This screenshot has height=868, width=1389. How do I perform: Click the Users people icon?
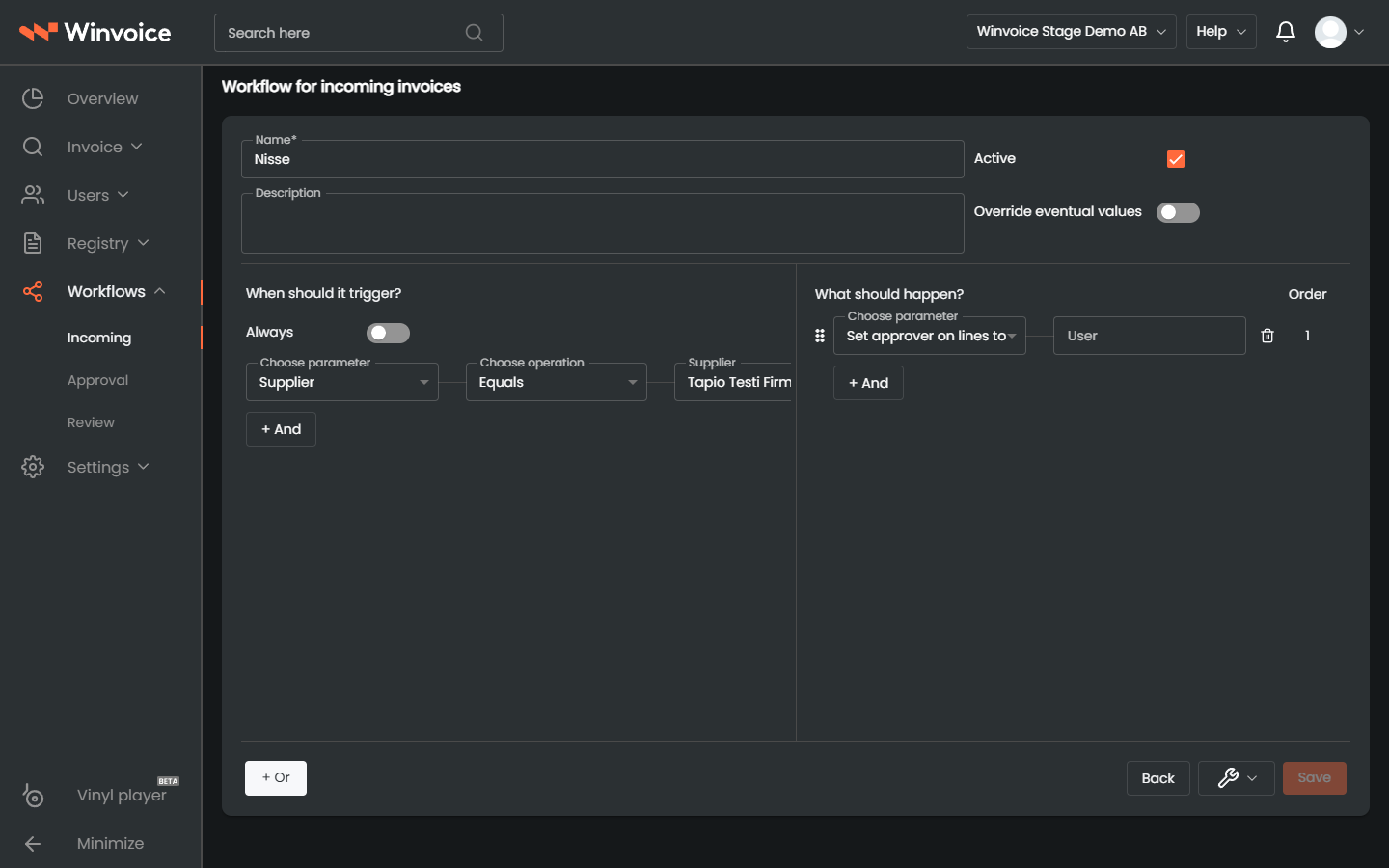(x=33, y=195)
